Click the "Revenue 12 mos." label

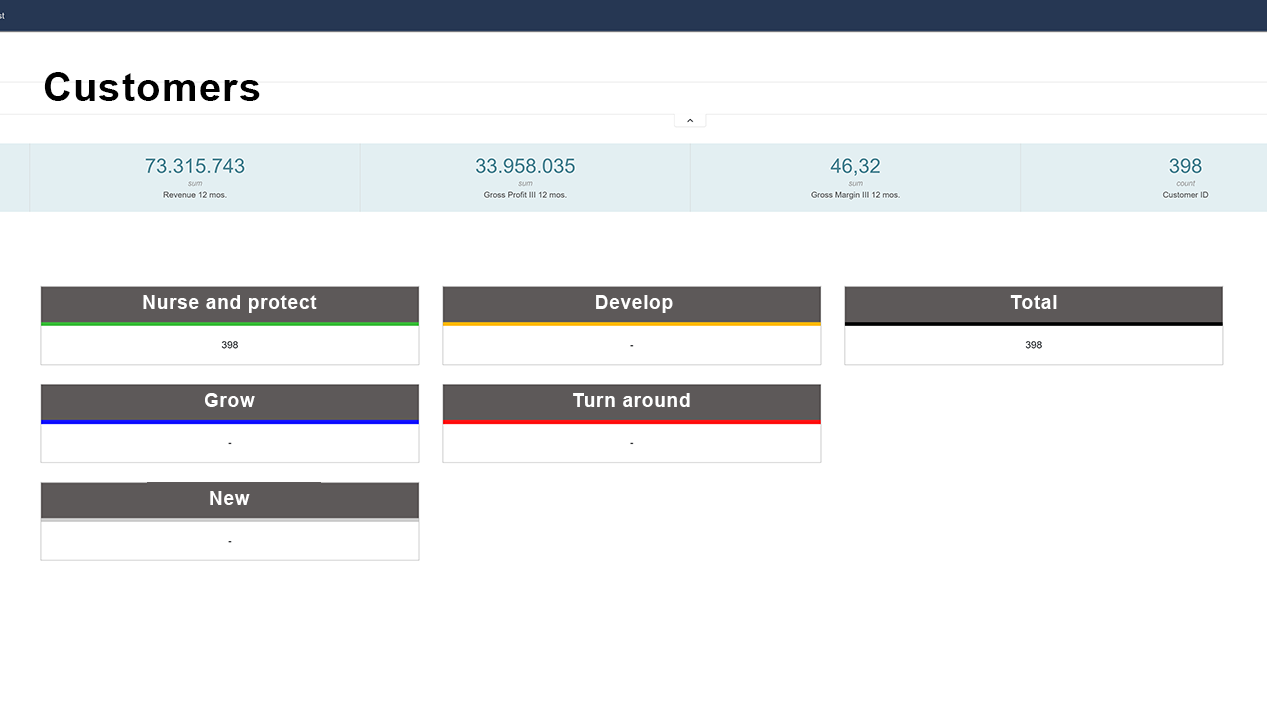tap(195, 195)
